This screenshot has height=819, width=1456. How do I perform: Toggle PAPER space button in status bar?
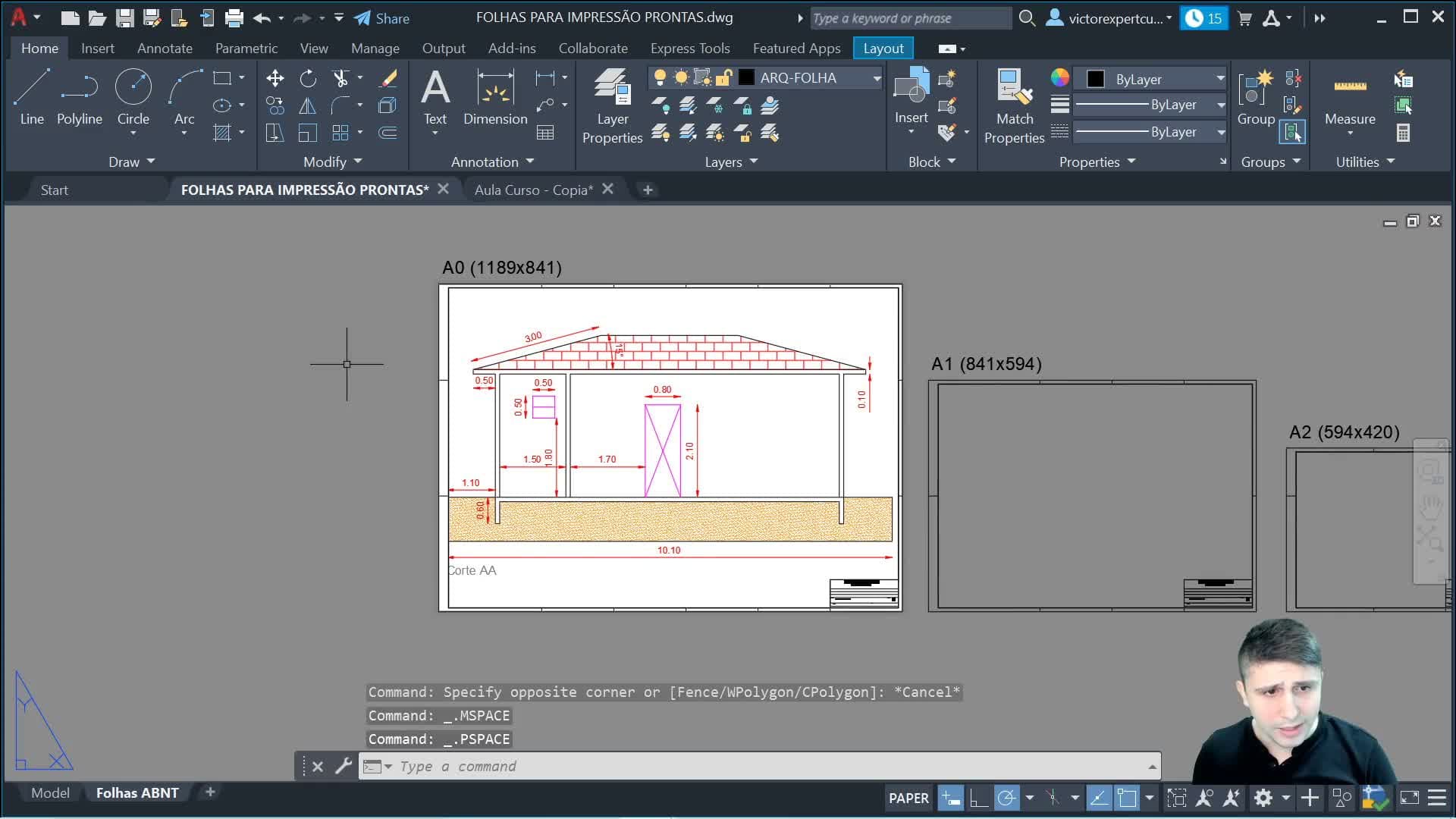point(908,798)
